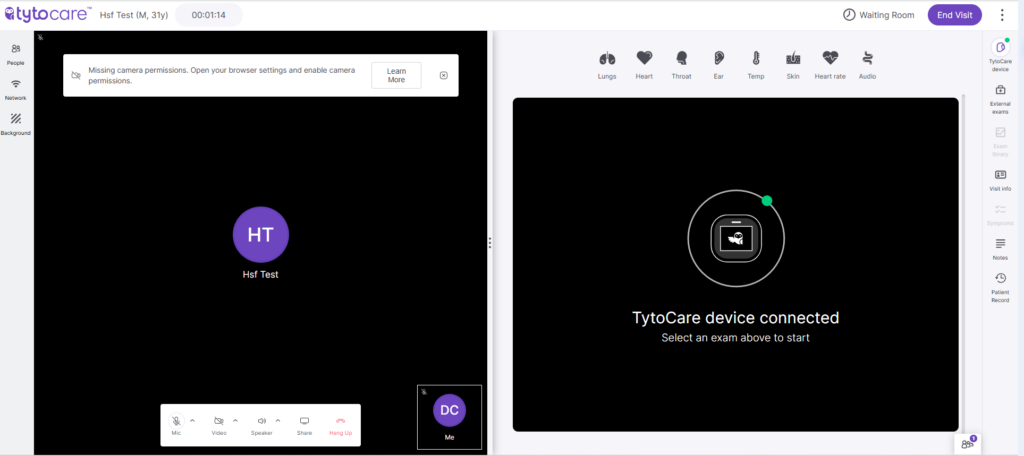This screenshot has height=456, width=1024.
Task: Select the Skin exam
Action: click(x=793, y=65)
